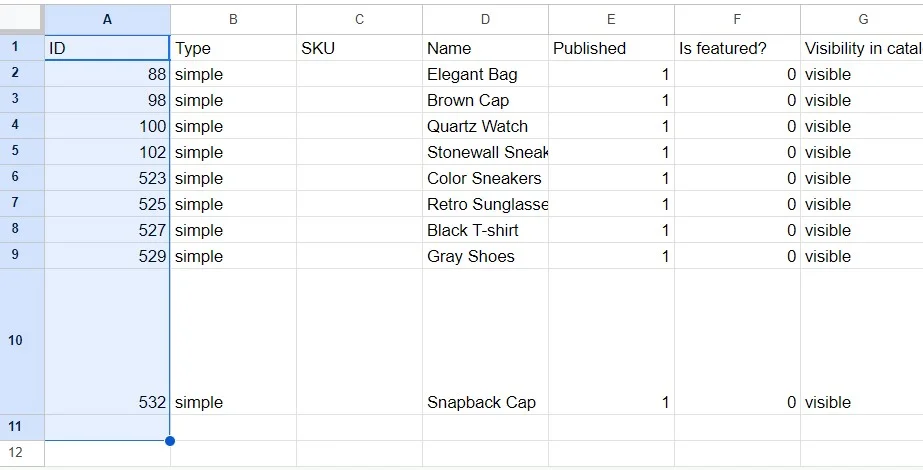
Task: Click the "Elegant Bag" cell
Action: (x=485, y=74)
